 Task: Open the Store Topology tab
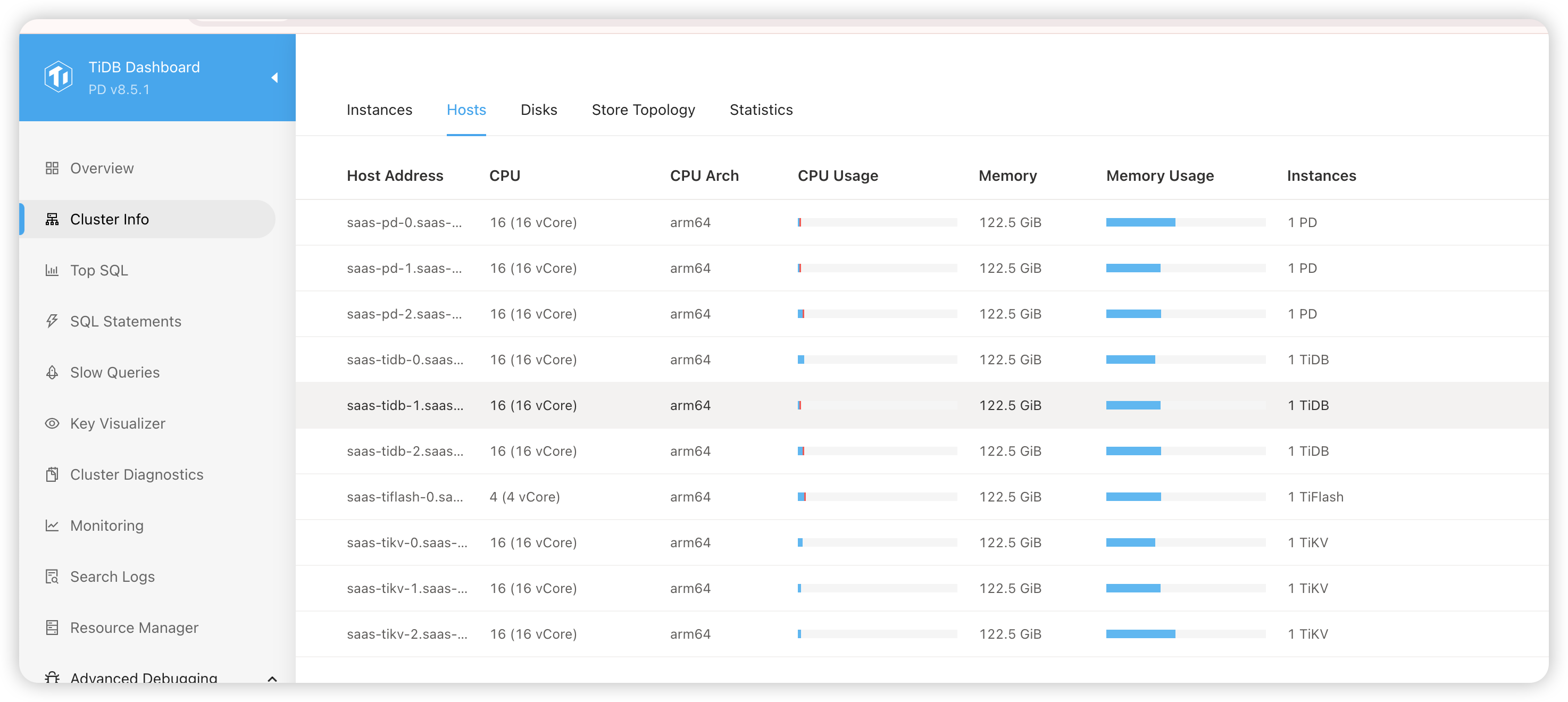(x=643, y=110)
